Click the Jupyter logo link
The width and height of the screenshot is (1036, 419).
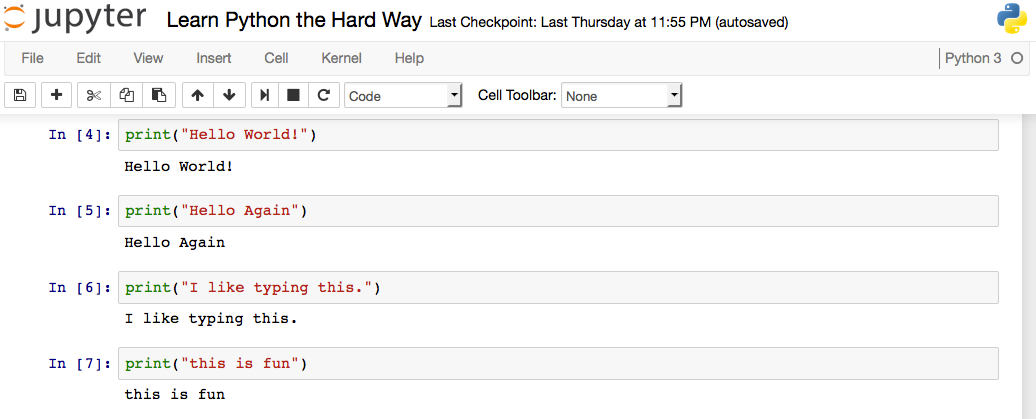(75, 20)
